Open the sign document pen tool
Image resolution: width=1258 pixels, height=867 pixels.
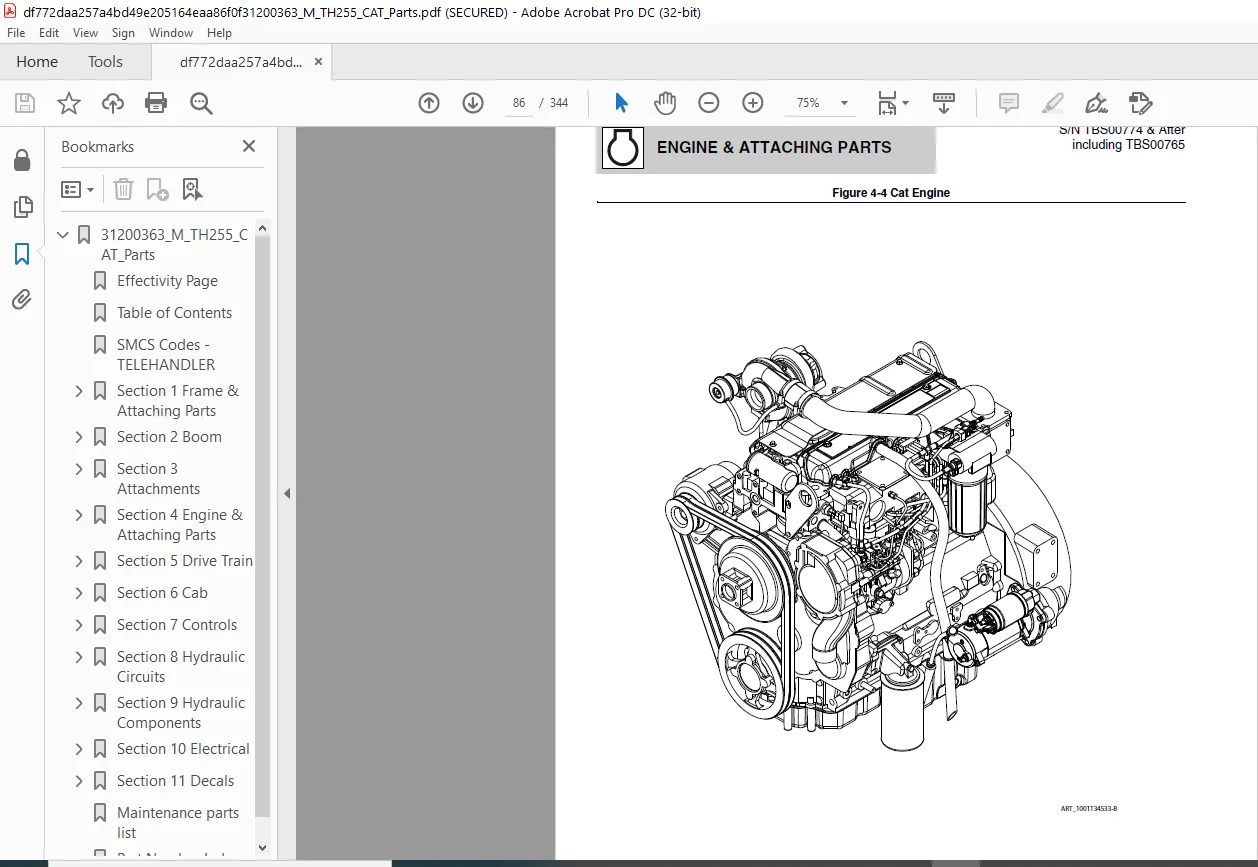1096,103
